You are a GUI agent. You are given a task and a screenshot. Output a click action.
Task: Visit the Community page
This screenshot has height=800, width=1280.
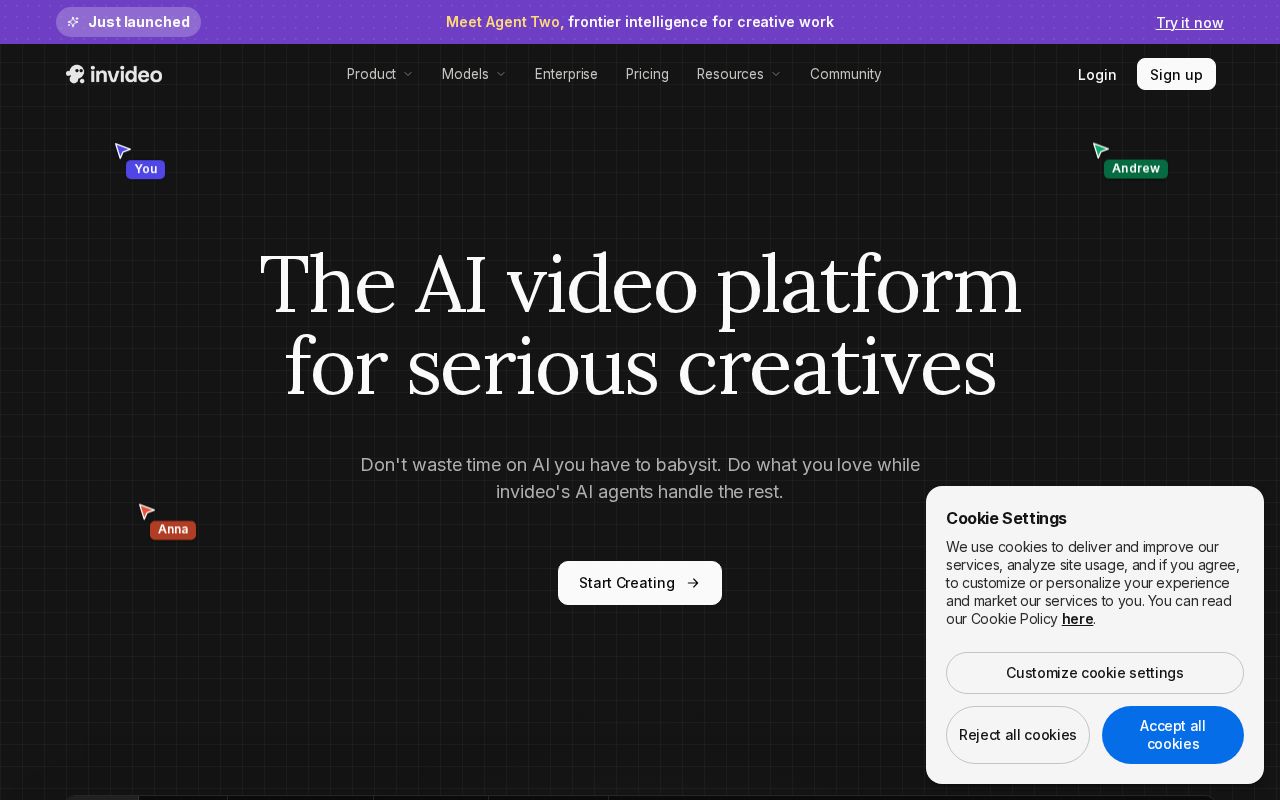pos(846,74)
